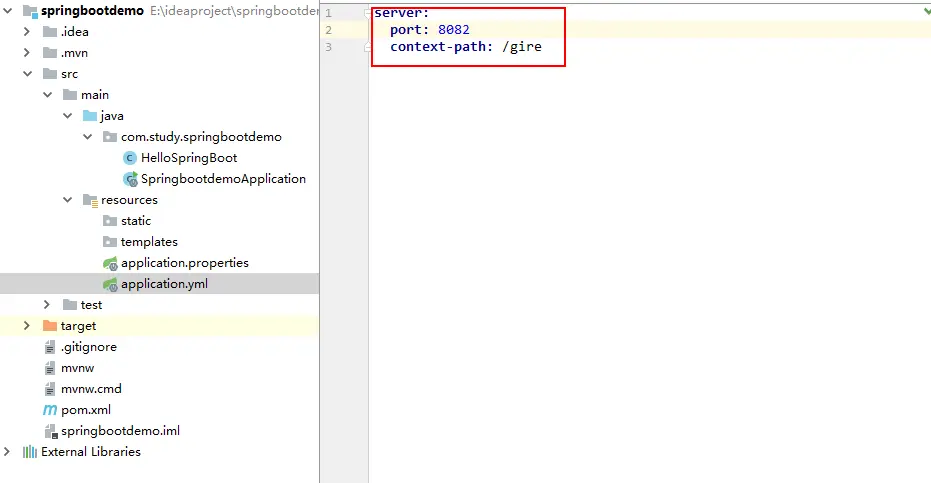This screenshot has height=483, width=931.
Task: Open the .gitignore file
Action: (x=88, y=347)
